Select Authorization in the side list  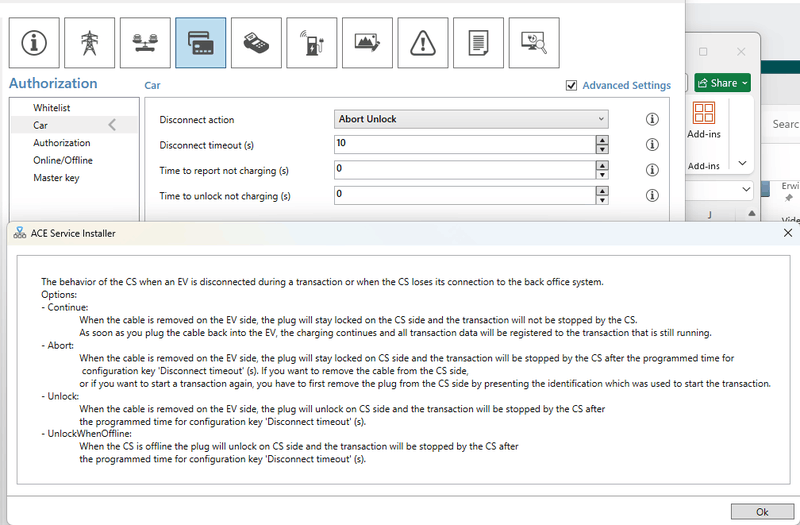click(x=62, y=143)
